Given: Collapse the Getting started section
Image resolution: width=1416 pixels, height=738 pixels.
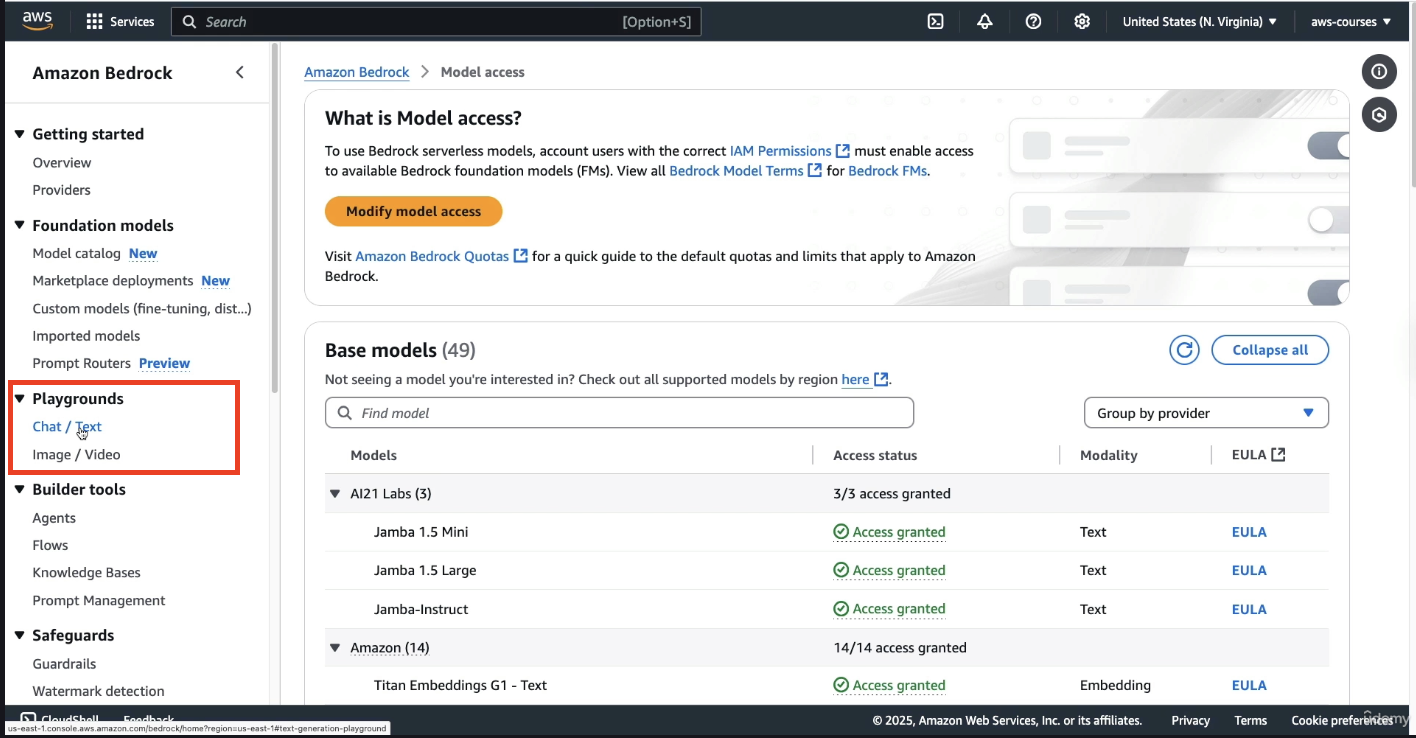Looking at the screenshot, I should pyautogui.click(x=19, y=134).
